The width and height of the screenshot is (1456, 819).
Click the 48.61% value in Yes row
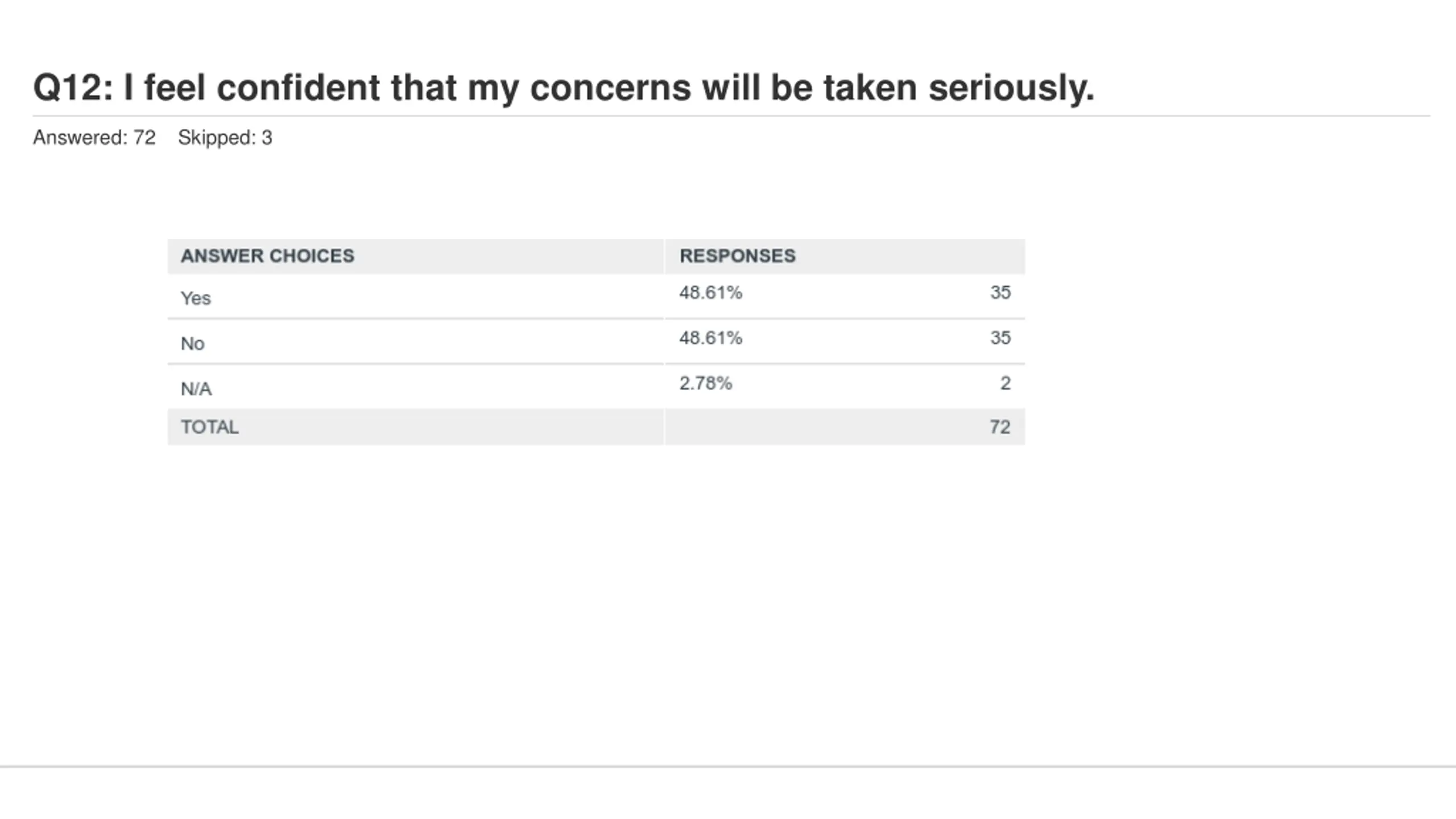[711, 293]
